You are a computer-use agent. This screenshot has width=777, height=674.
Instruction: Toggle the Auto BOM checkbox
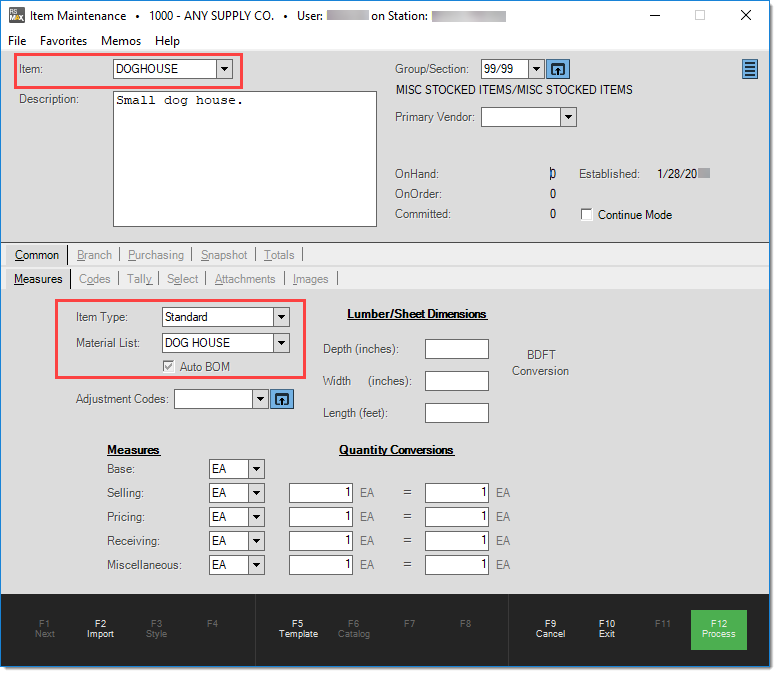169,368
